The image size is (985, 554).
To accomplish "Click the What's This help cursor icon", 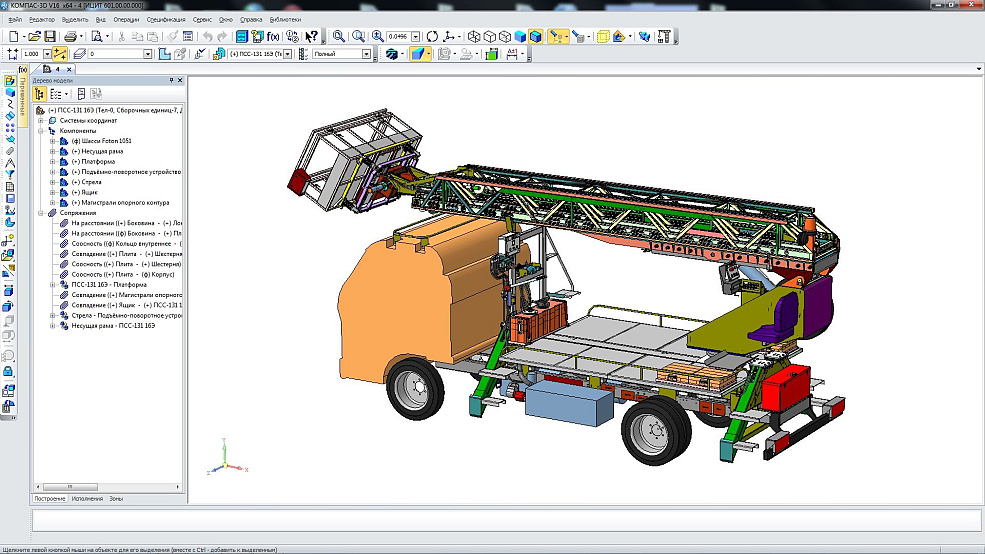I will tap(312, 36).
